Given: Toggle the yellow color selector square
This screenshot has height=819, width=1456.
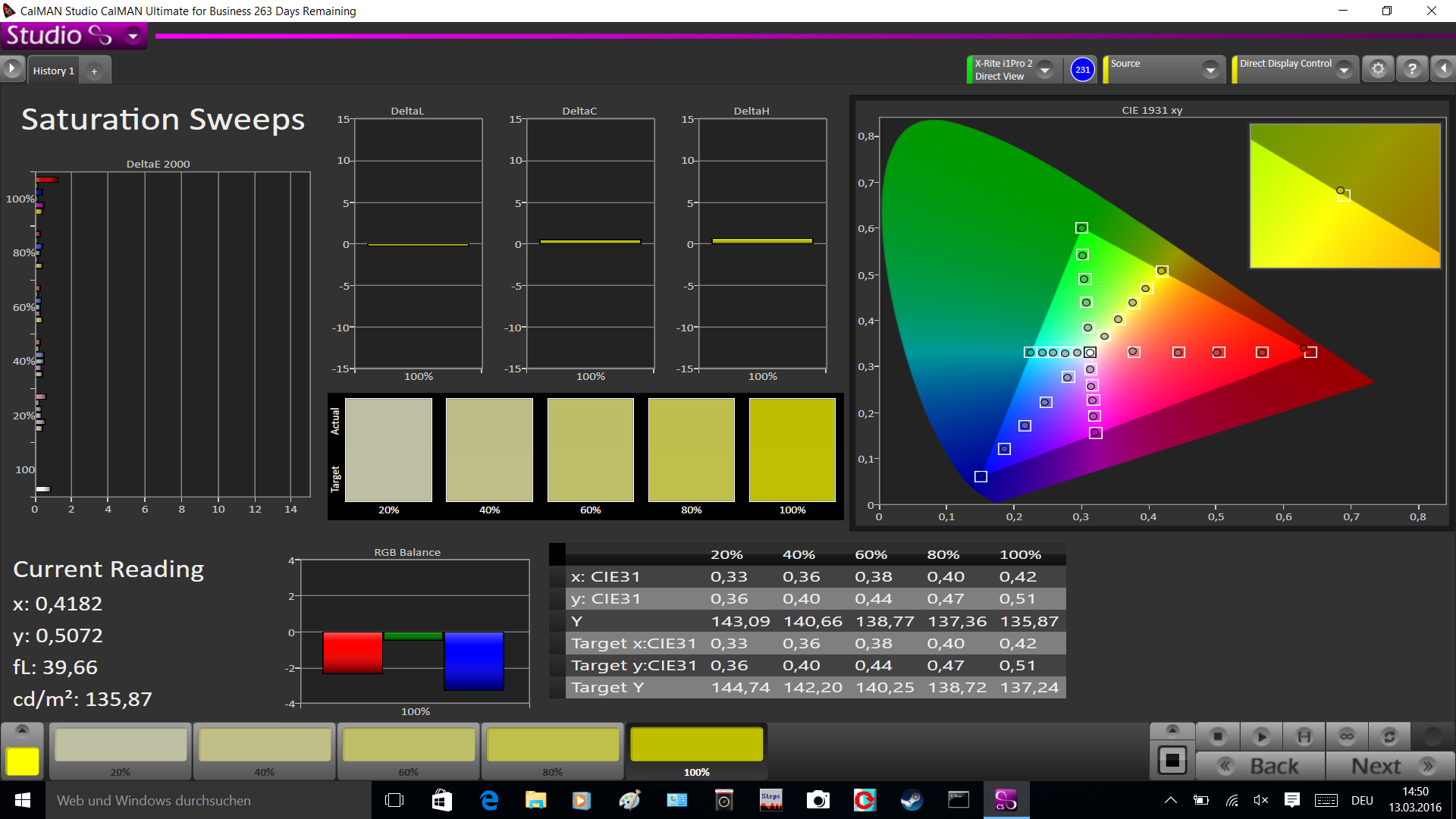Looking at the screenshot, I should tap(23, 761).
